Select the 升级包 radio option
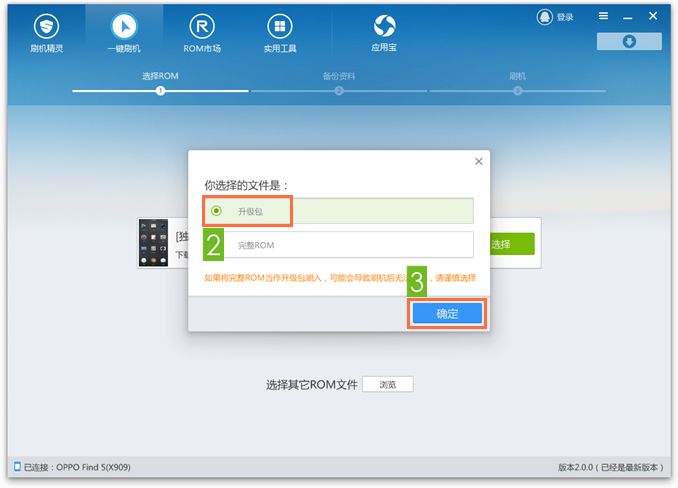 point(339,211)
